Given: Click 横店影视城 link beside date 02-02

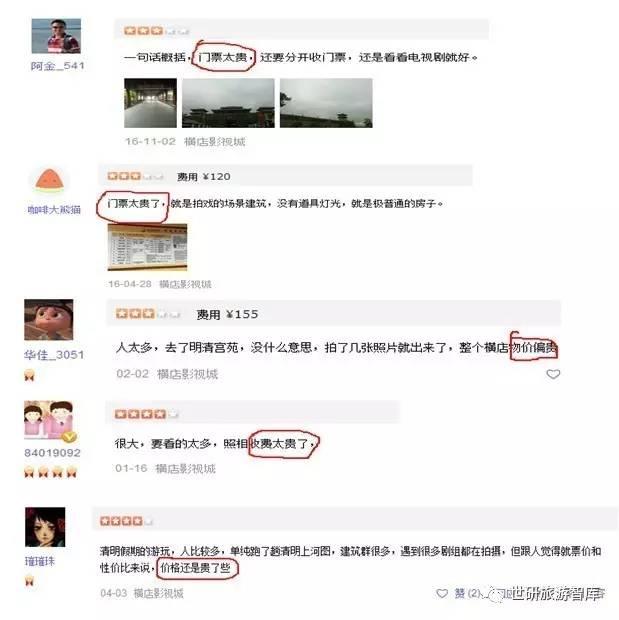Looking at the screenshot, I should [x=187, y=374].
